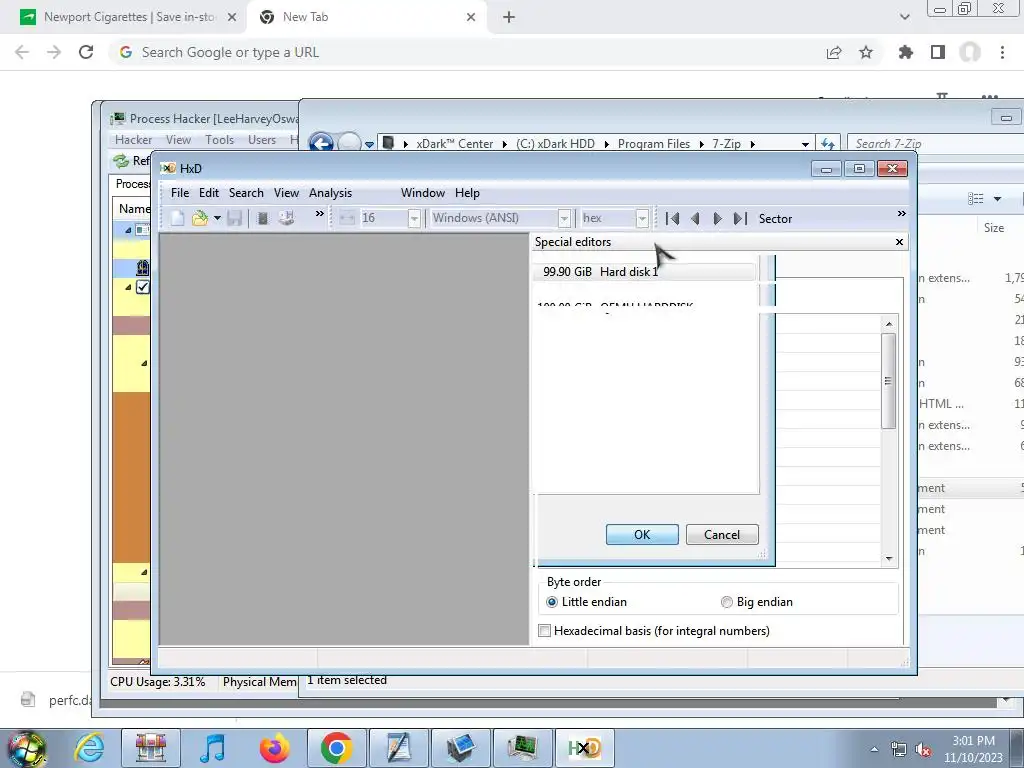This screenshot has width=1024, height=768.
Task: Open a new Chrome tab with plus
Action: [x=509, y=18]
